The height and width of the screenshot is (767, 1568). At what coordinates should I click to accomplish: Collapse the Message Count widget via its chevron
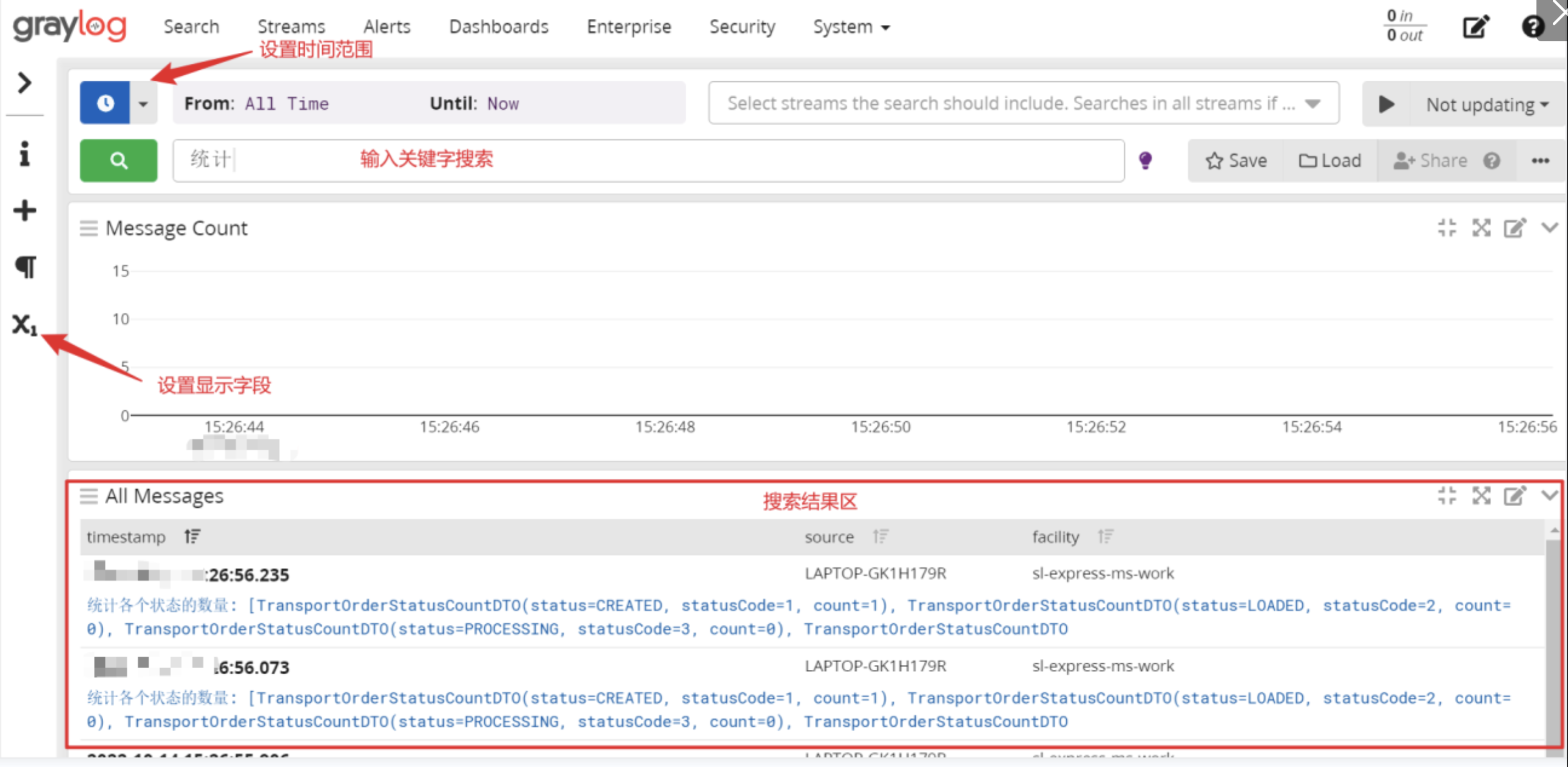pos(1549,228)
